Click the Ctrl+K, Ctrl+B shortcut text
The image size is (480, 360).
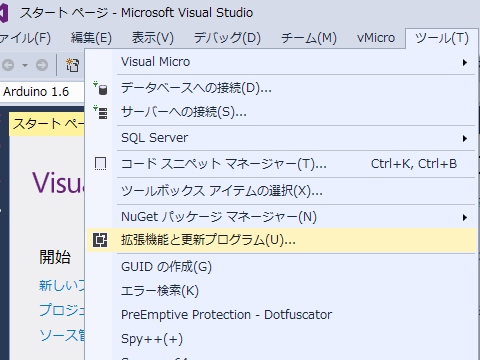(414, 164)
